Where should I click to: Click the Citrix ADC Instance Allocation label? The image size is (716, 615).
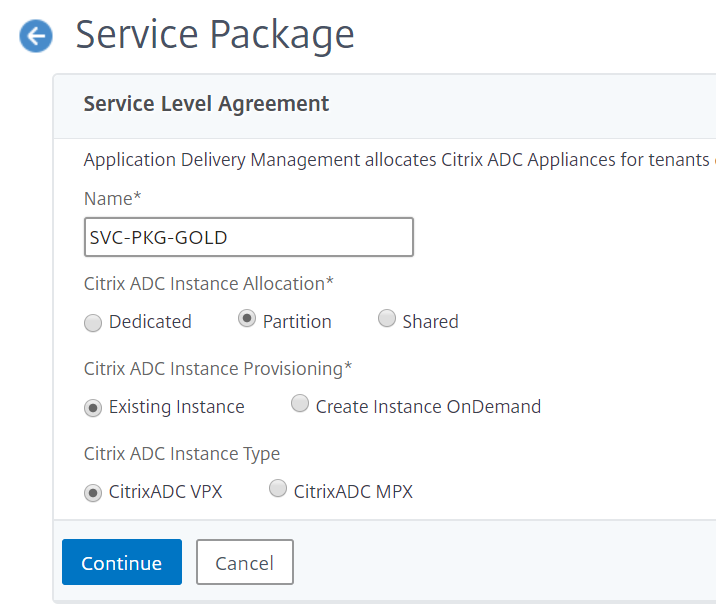209,284
